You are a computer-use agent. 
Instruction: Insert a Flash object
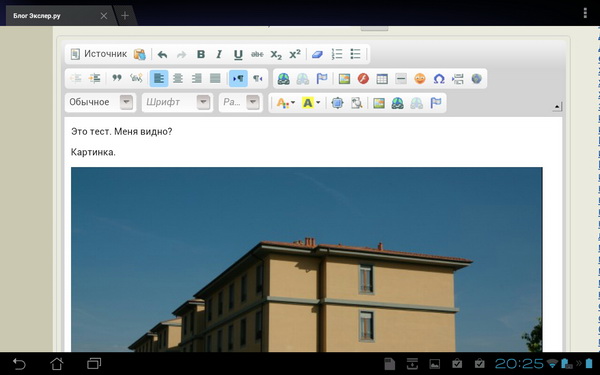pyautogui.click(x=363, y=79)
